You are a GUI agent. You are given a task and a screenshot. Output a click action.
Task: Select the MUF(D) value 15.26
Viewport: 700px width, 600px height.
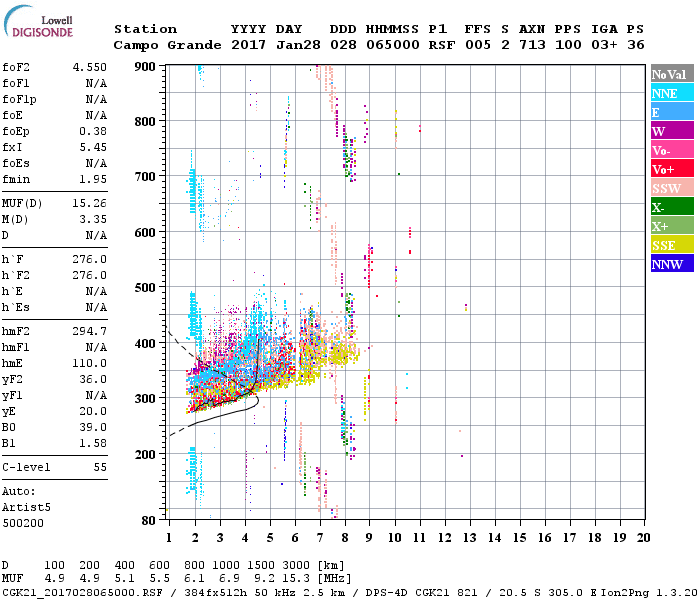pos(88,203)
